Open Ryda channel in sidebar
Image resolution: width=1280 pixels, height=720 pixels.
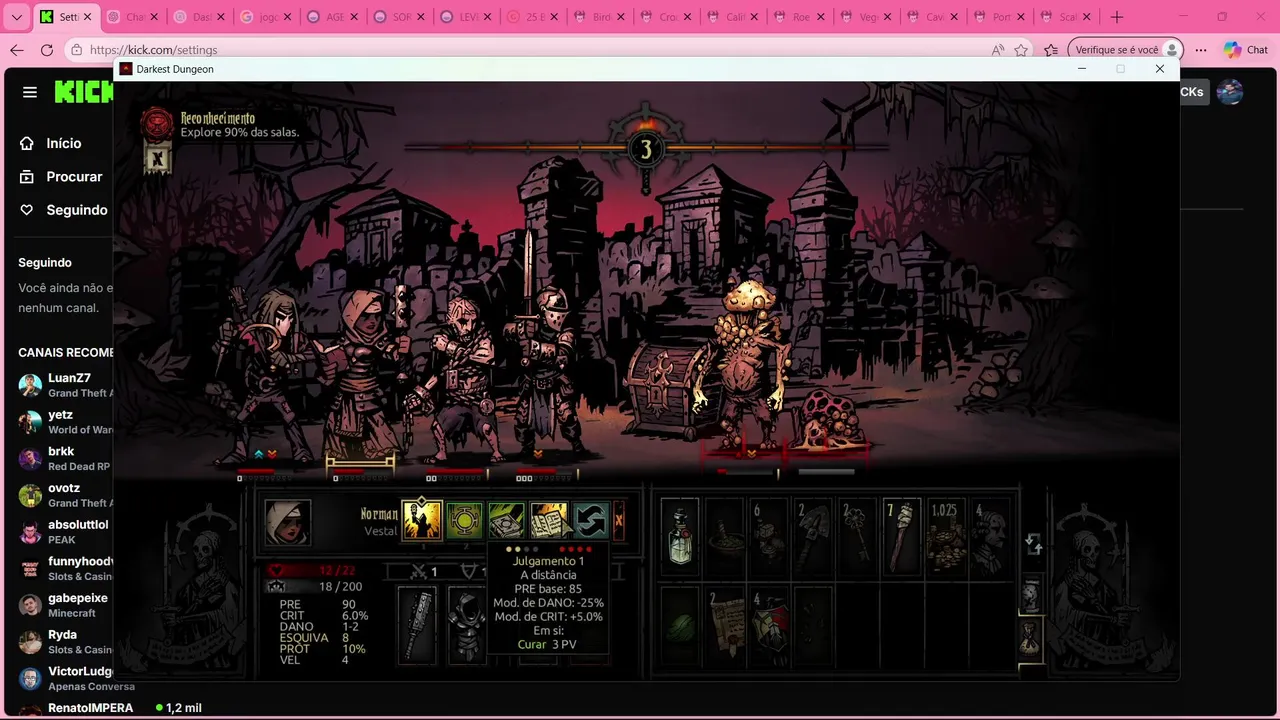point(63,642)
